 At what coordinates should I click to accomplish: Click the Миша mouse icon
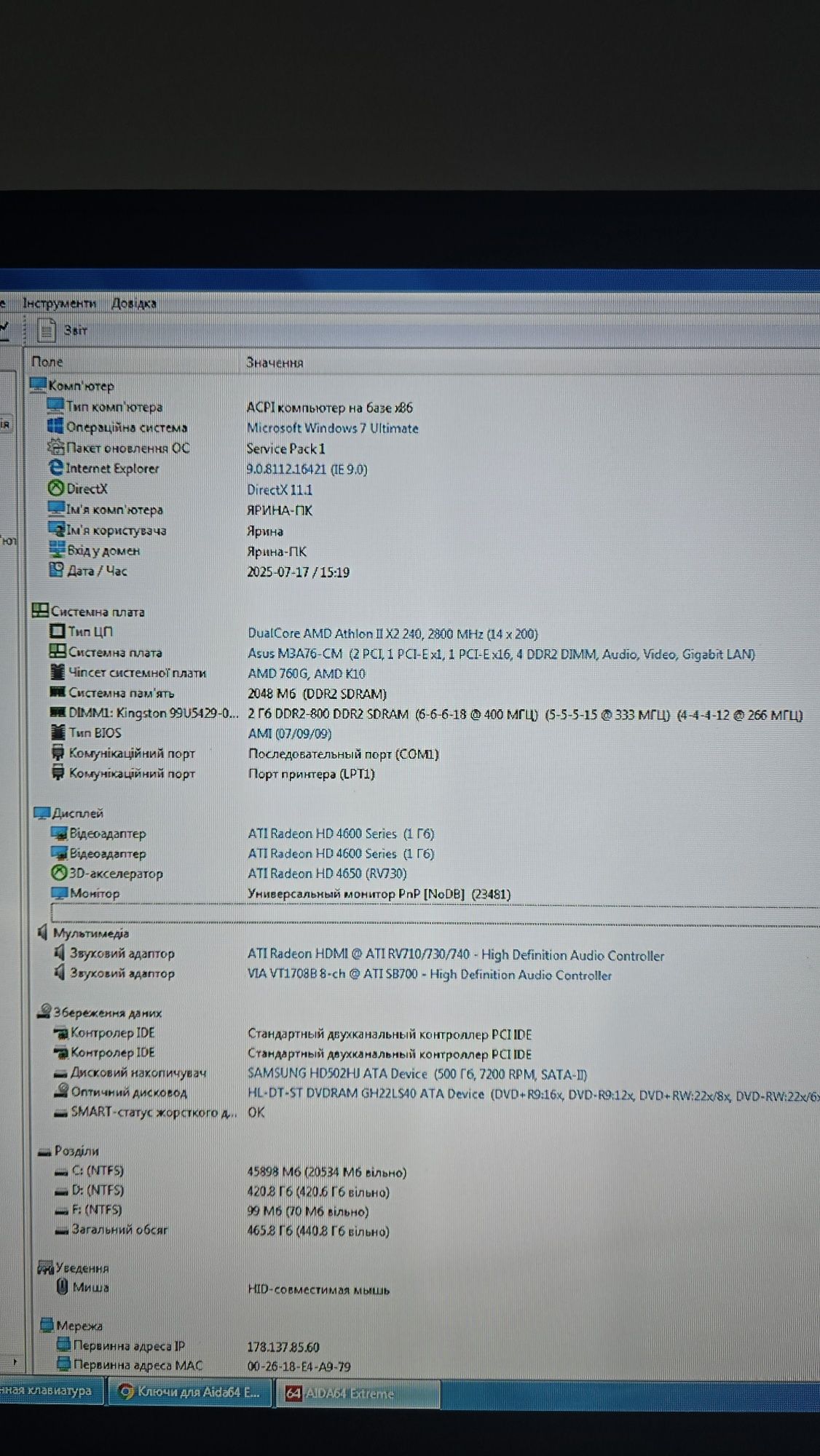tap(63, 1286)
